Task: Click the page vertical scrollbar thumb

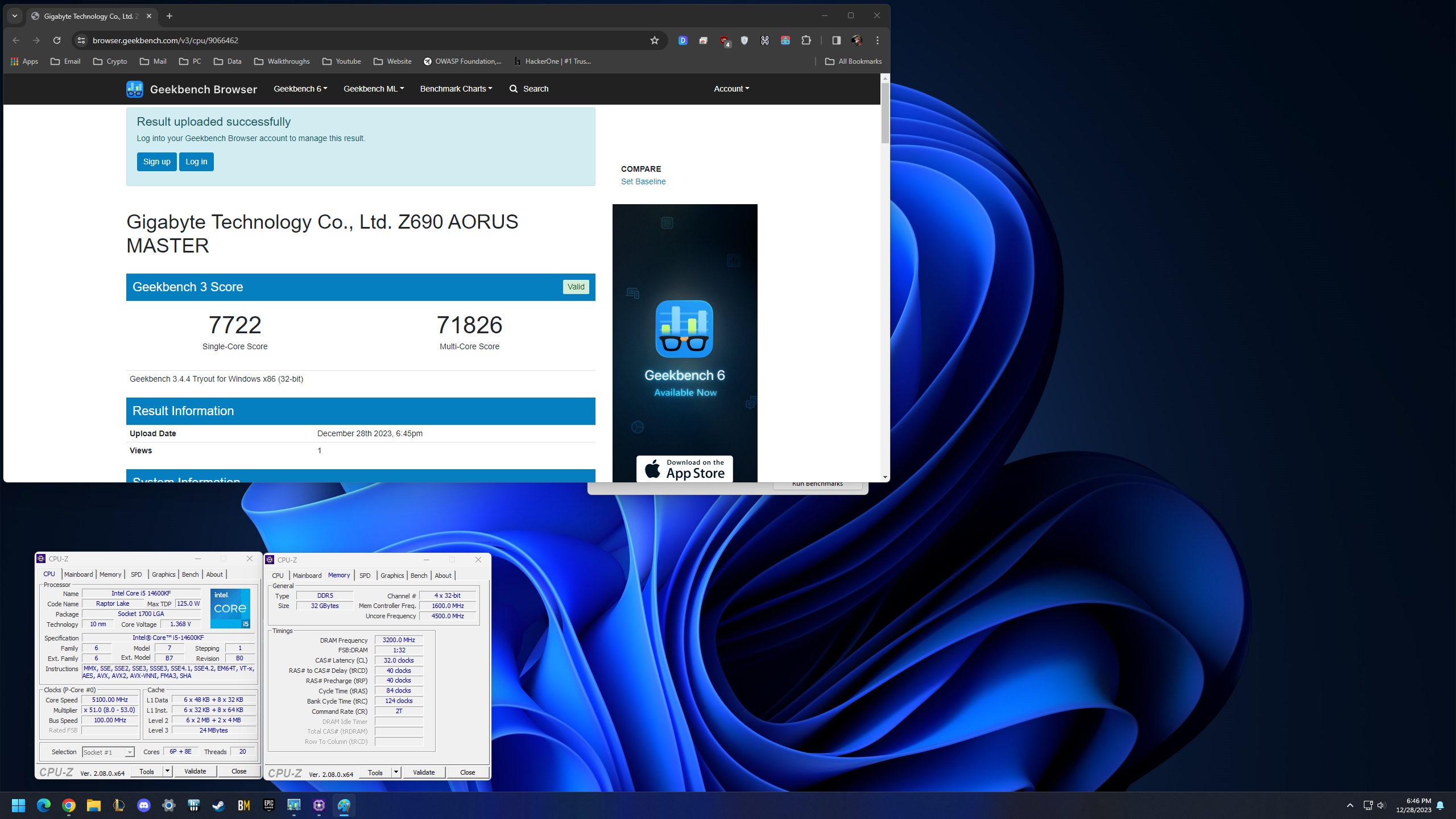Action: click(x=885, y=113)
